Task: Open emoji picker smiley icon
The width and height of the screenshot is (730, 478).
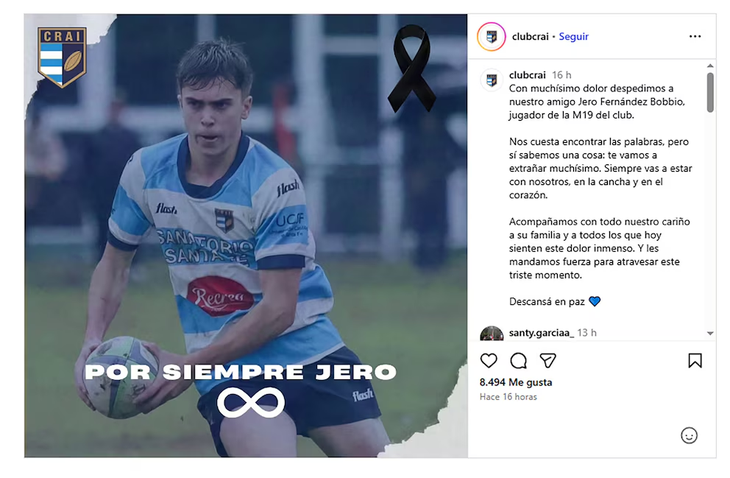Action: [x=689, y=436]
